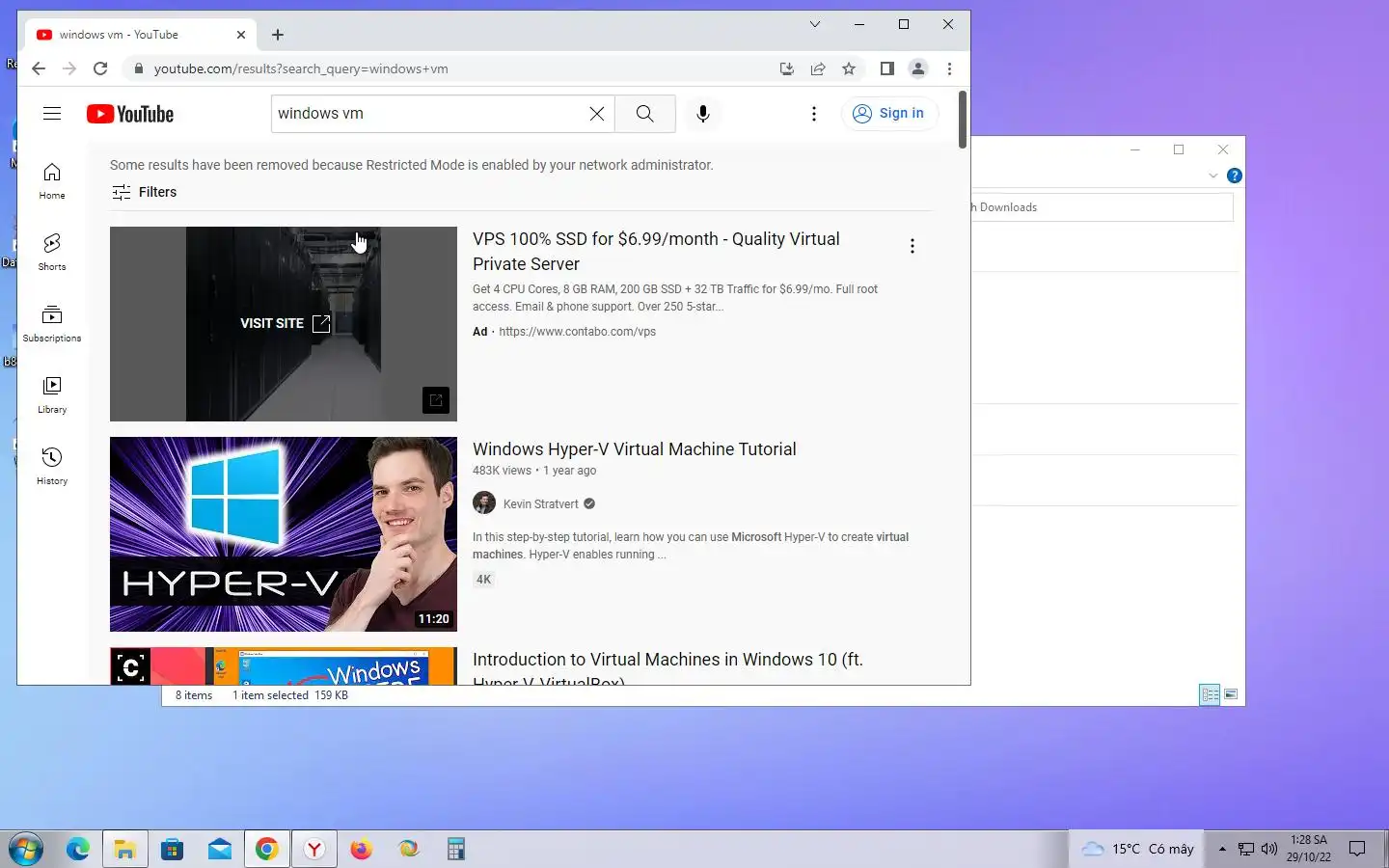1389x868 pixels.
Task: Open a new Chrome tab
Action: click(x=278, y=35)
